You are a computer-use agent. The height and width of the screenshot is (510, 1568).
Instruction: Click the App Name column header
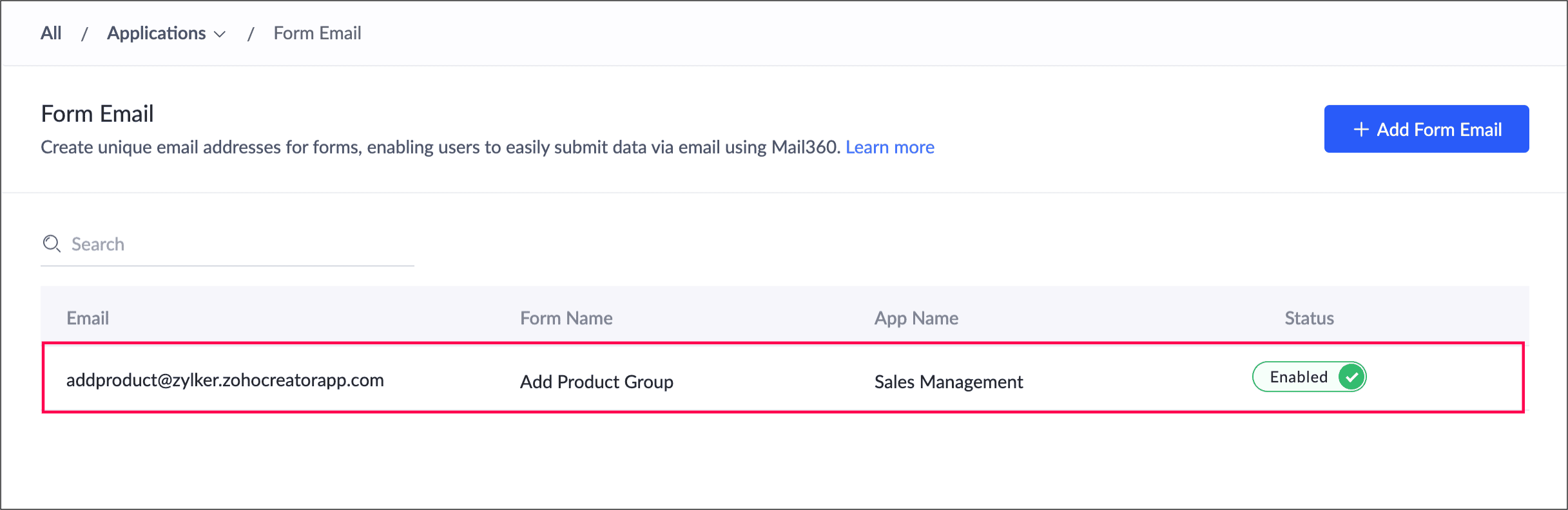(x=916, y=318)
